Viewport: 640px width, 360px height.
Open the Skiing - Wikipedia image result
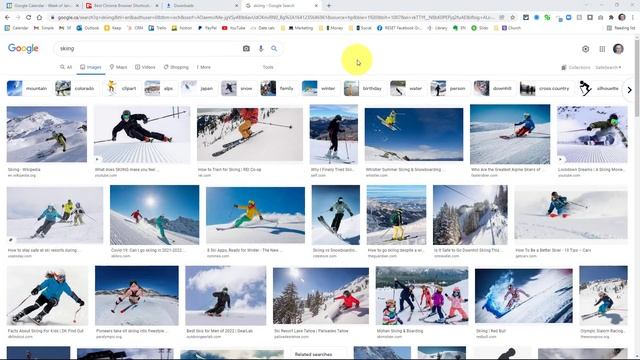pos(47,134)
